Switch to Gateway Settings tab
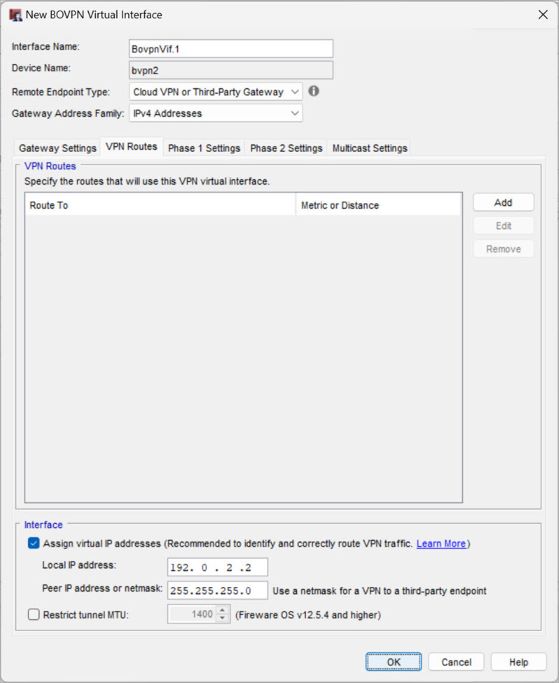Image resolution: width=559 pixels, height=683 pixels. (x=58, y=148)
